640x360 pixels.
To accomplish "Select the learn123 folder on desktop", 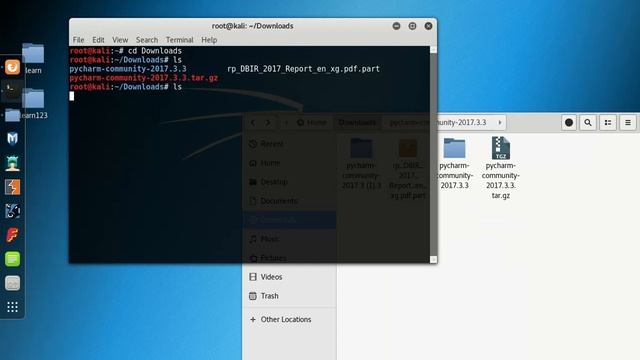I will point(33,104).
